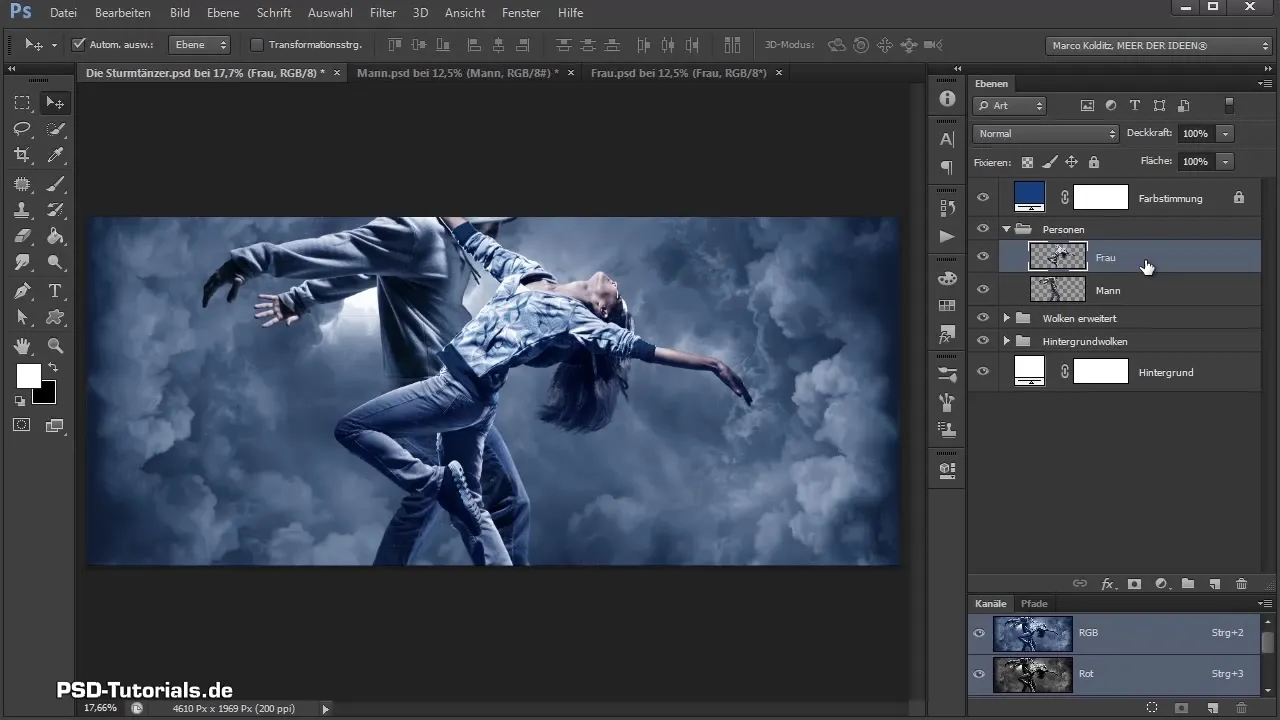
Task: Delete the selected layer with trash icon
Action: tap(1241, 583)
